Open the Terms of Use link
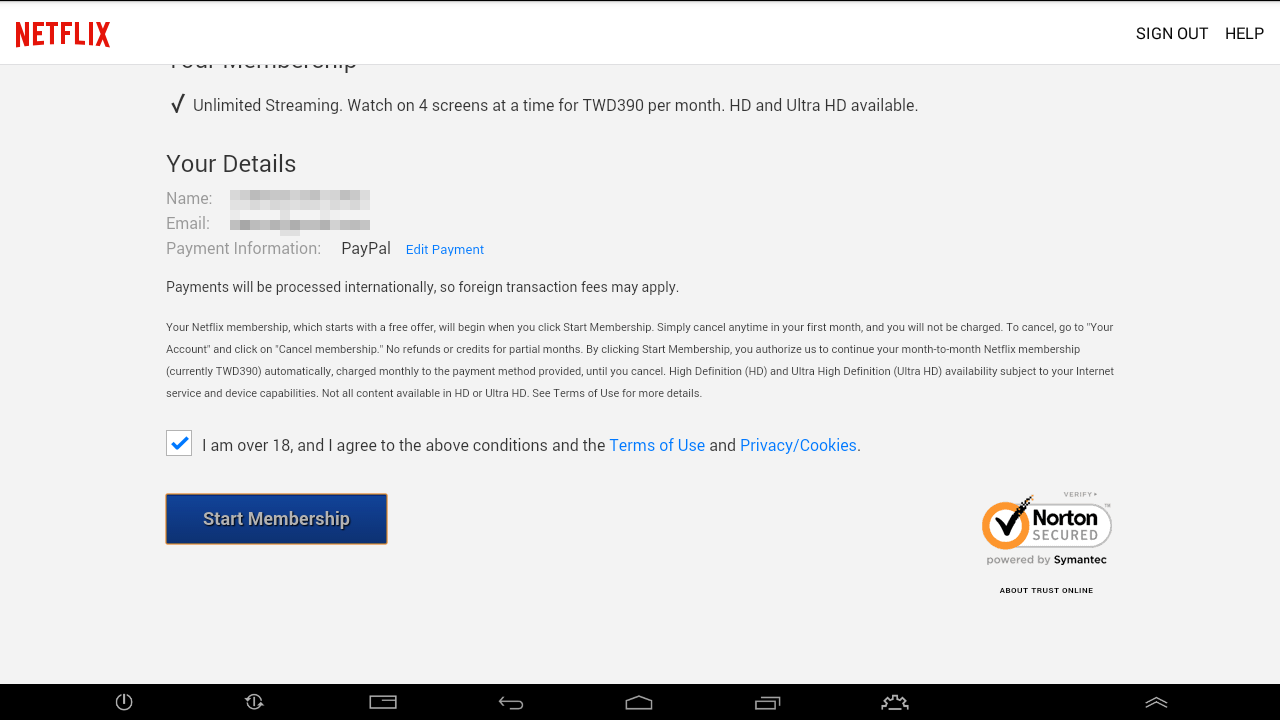 click(x=657, y=445)
